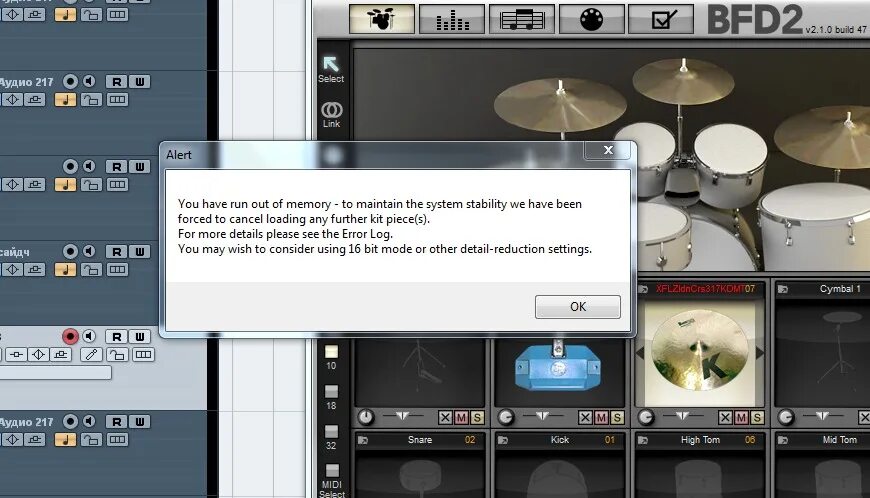Click the High Tom slot label
This screenshot has height=498, width=870.
point(700,440)
